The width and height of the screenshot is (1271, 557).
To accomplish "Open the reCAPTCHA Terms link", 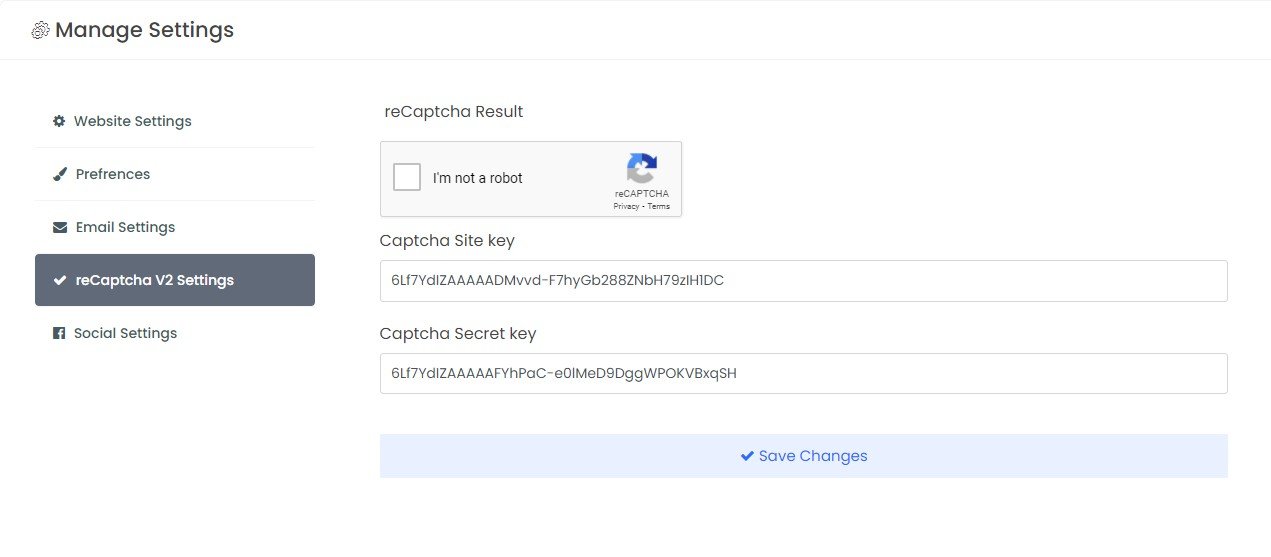I will click(x=659, y=207).
